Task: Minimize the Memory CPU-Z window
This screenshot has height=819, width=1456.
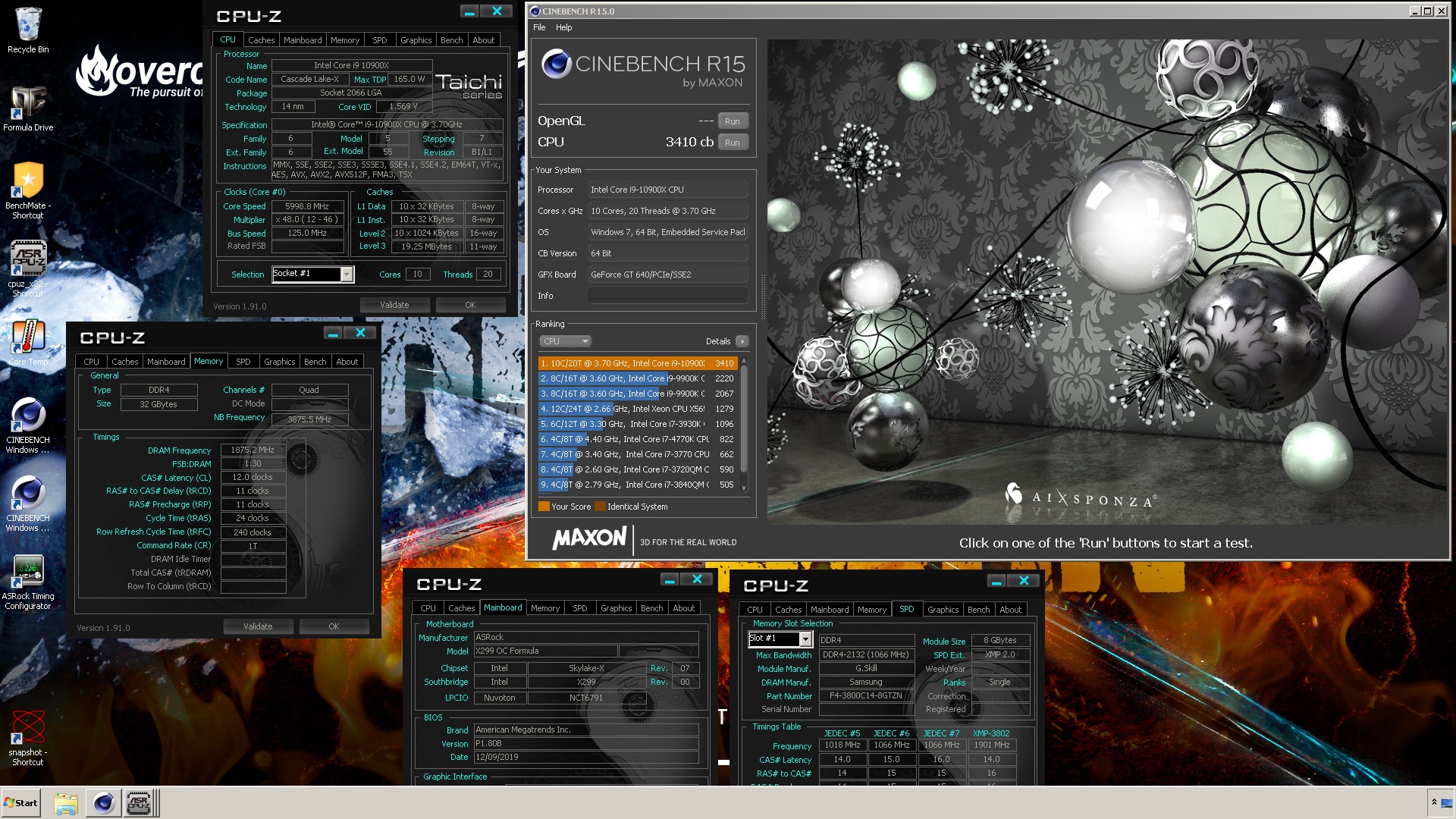Action: (333, 333)
